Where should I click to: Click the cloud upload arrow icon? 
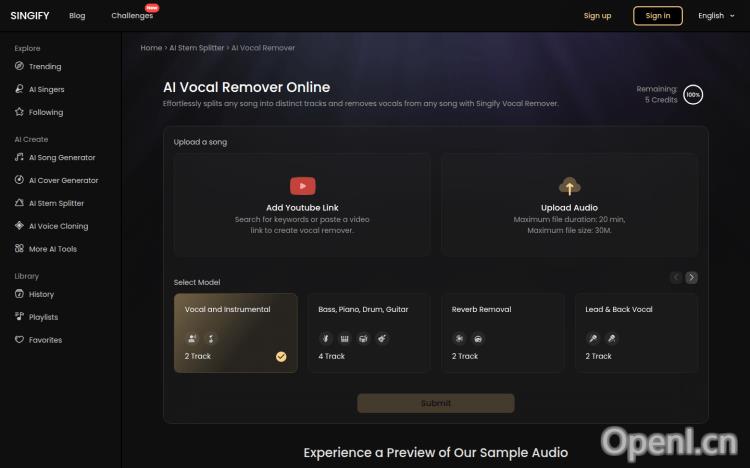point(569,186)
